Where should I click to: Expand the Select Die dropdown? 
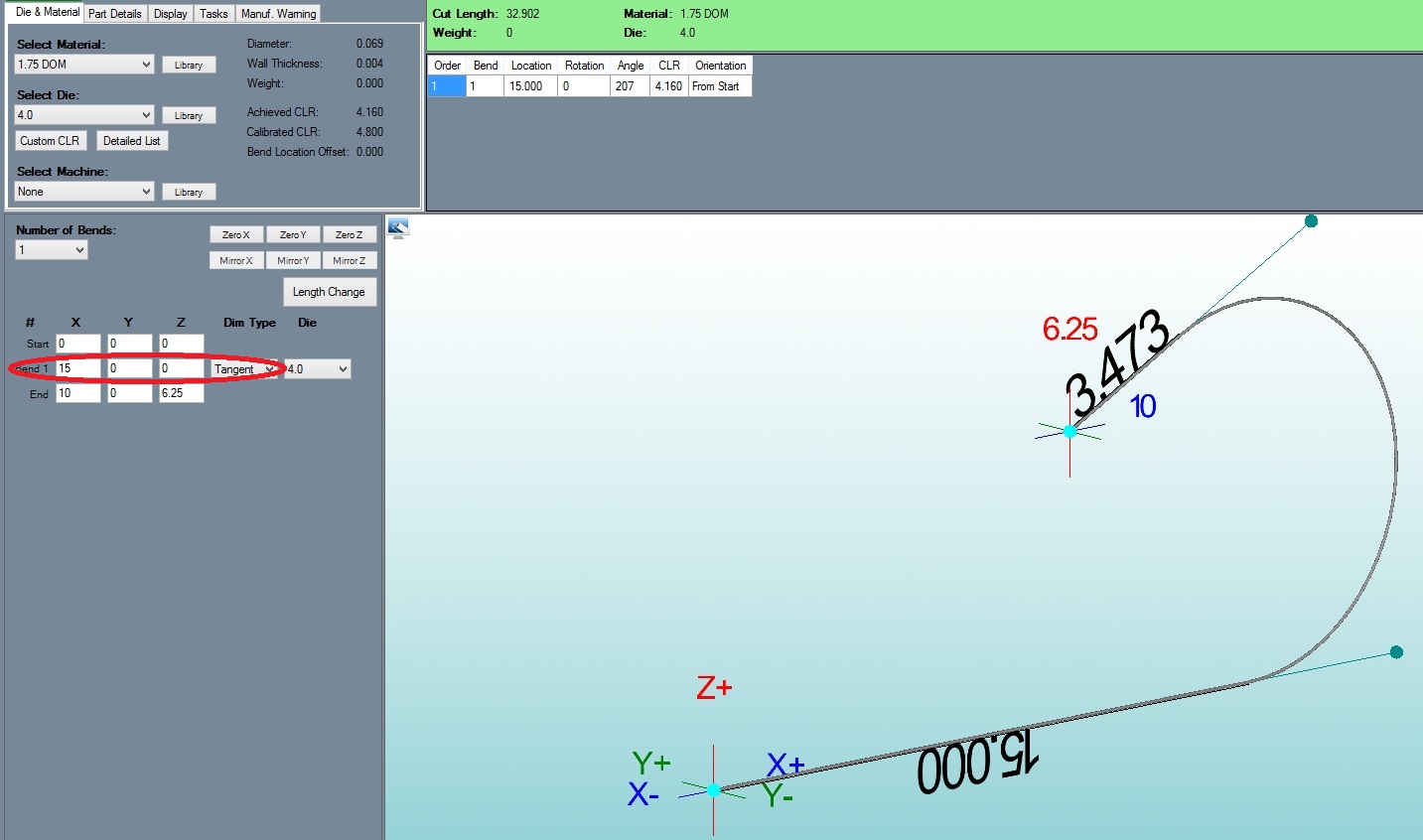[x=84, y=115]
